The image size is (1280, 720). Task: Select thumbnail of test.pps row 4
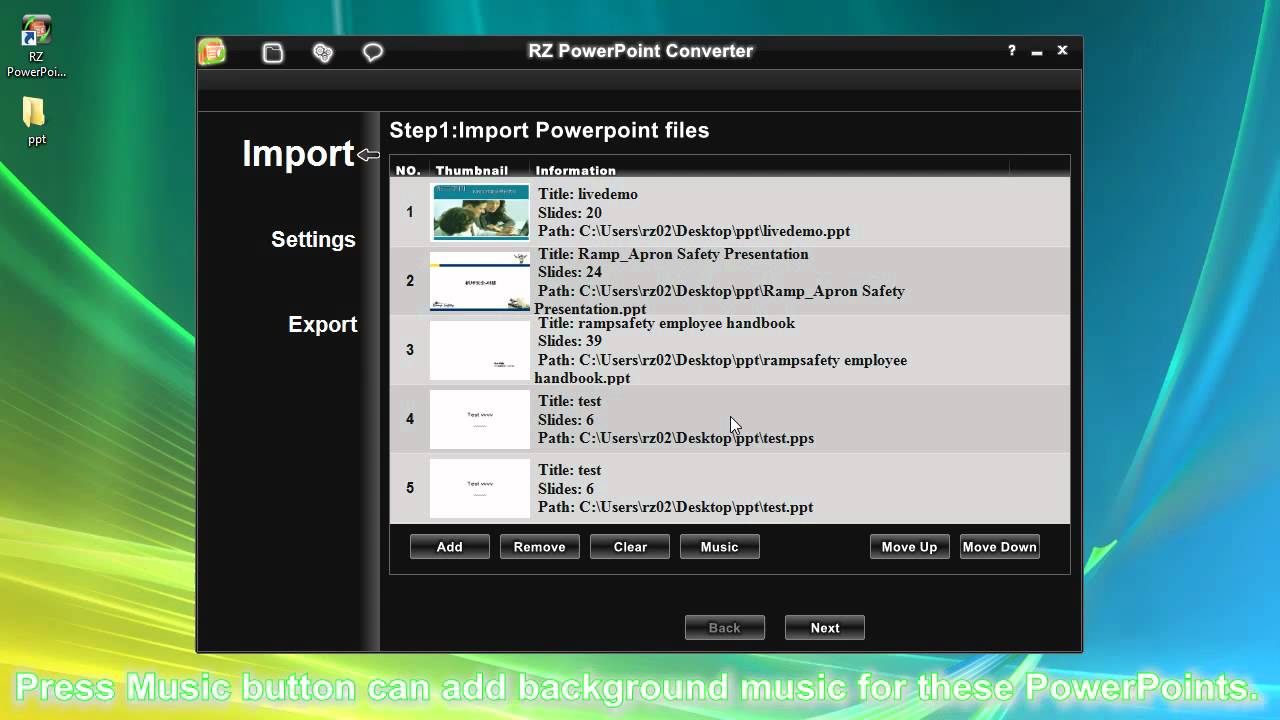tap(480, 419)
